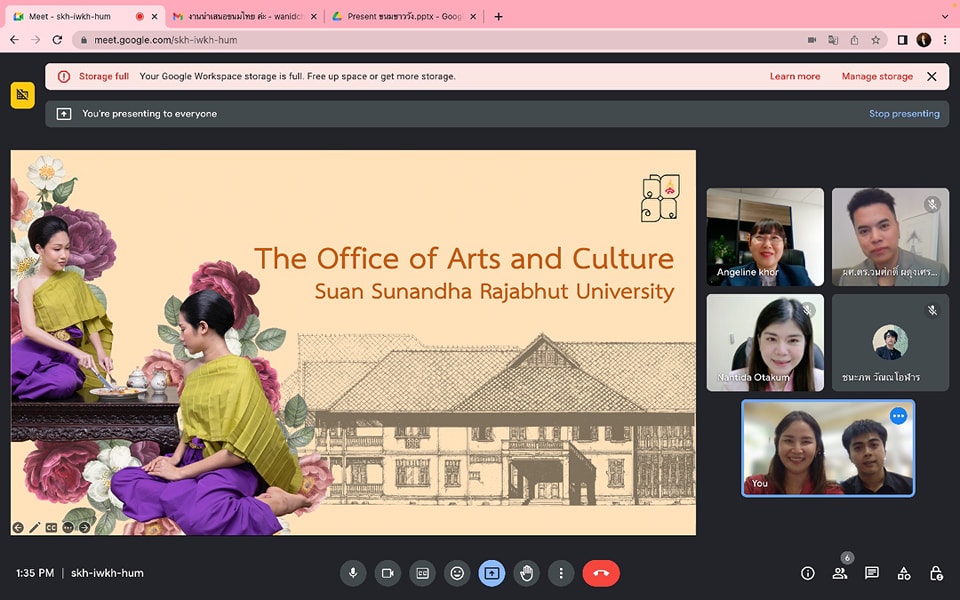Mute the microphone in the call bar

(352, 573)
